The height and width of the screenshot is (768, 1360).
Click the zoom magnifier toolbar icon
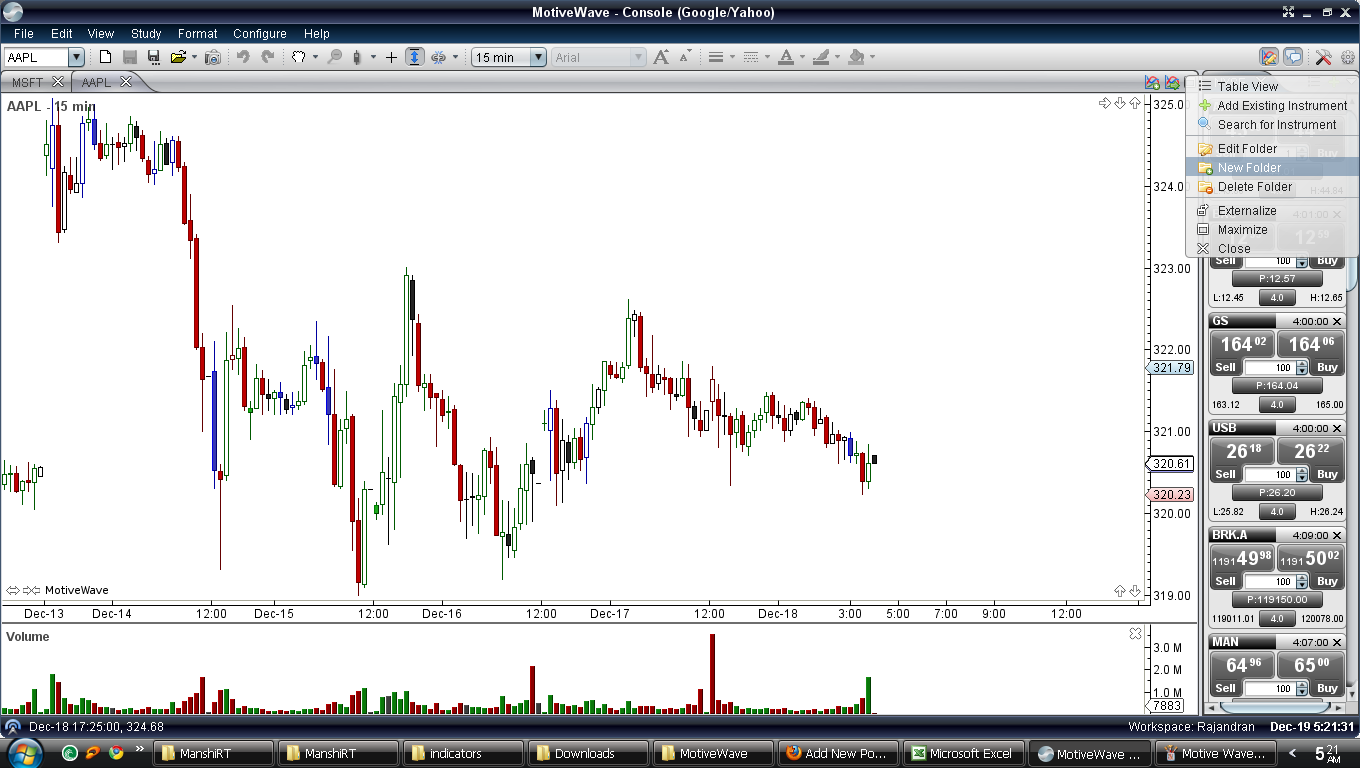coord(335,57)
